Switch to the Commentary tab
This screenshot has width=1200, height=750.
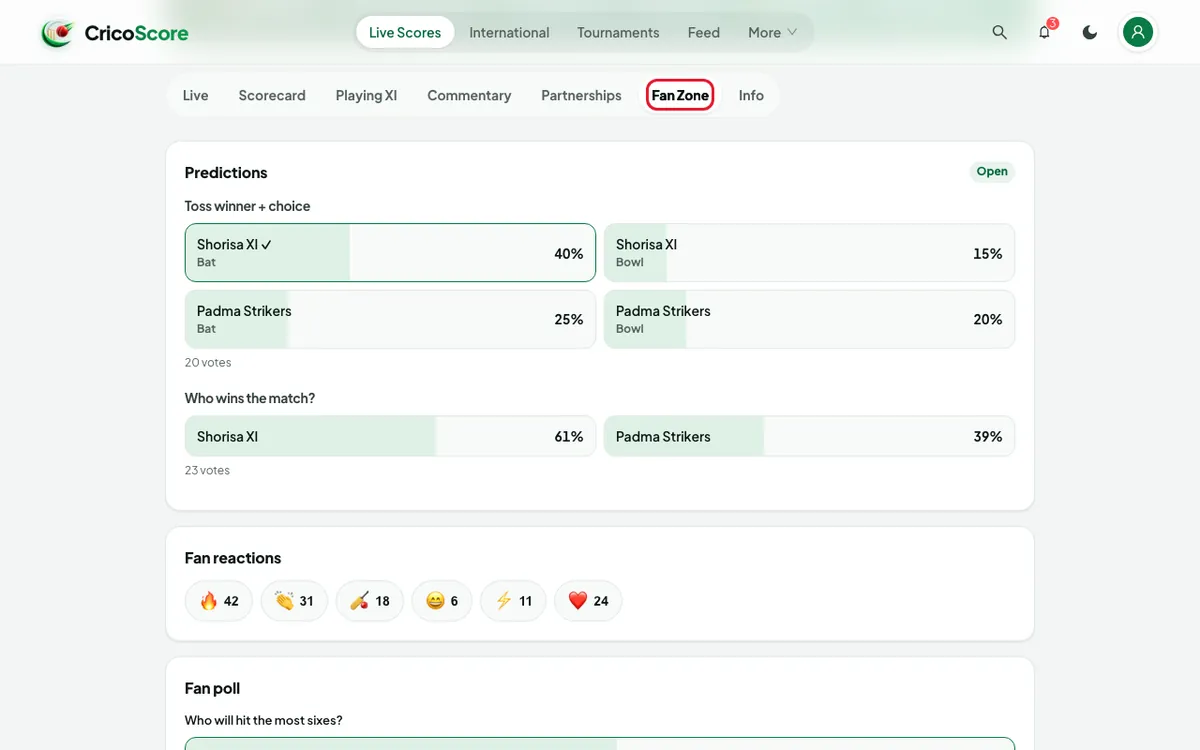(469, 95)
